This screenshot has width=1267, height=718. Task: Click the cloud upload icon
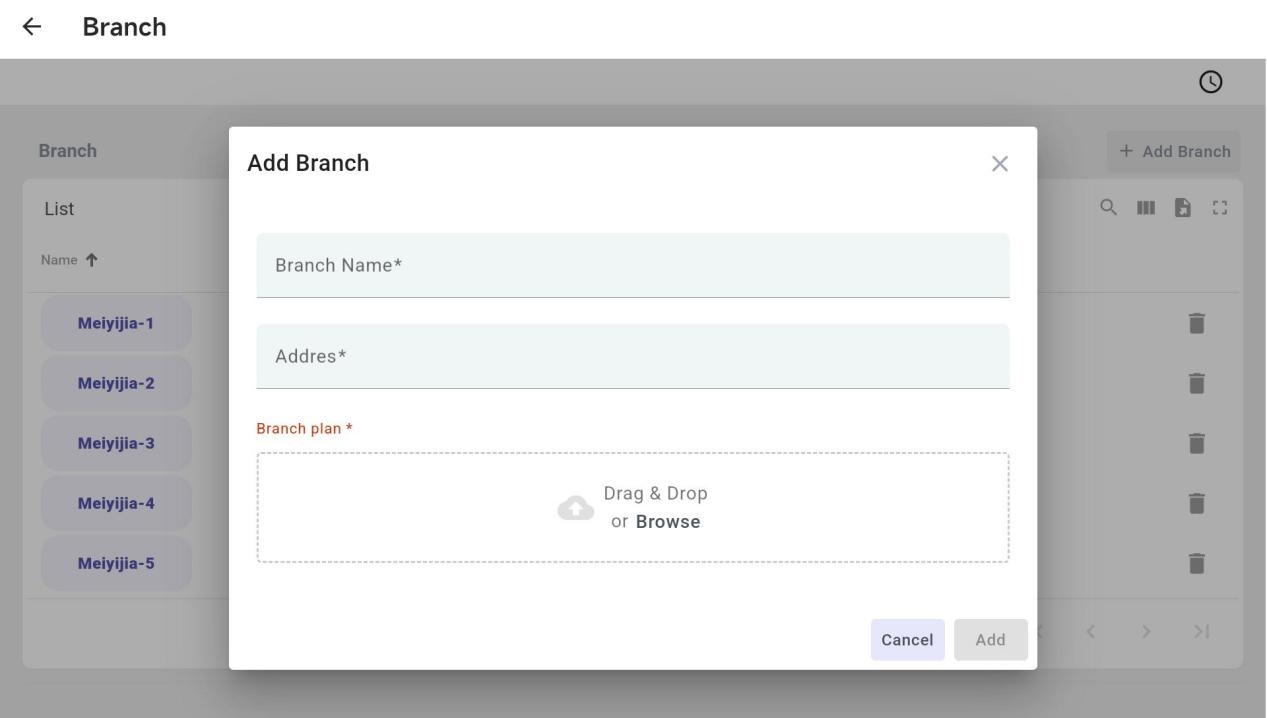[x=575, y=508]
